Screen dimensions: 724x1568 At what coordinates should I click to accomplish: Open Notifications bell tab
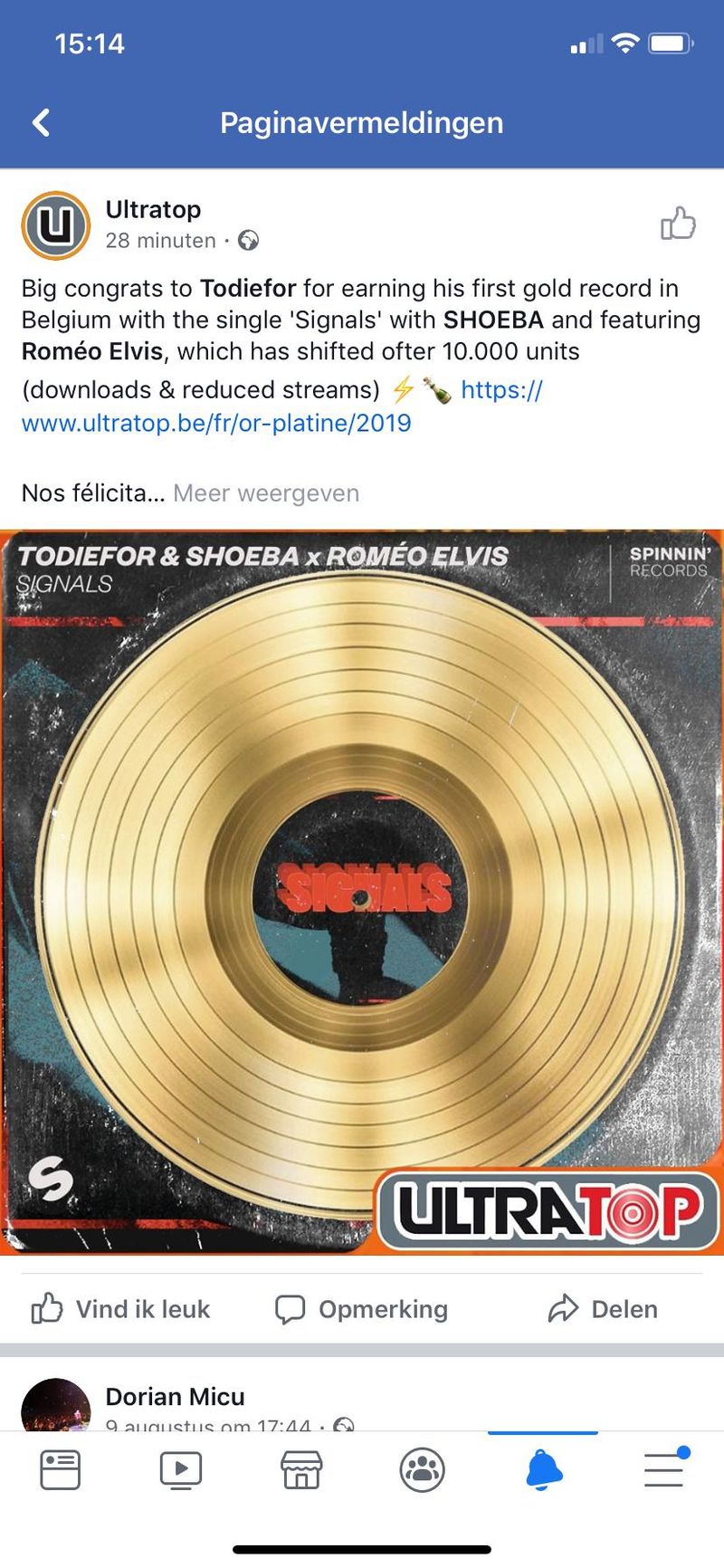543,1469
